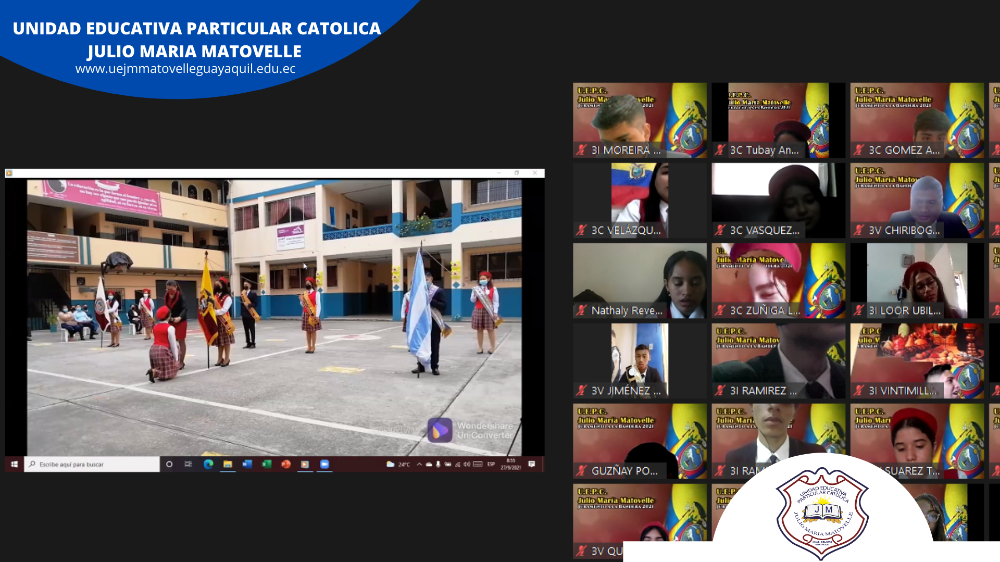The width and height of the screenshot is (1000, 562).
Task: Select the 3V CHIRIBOG... participant tile
Action: pyautogui.click(x=917, y=200)
